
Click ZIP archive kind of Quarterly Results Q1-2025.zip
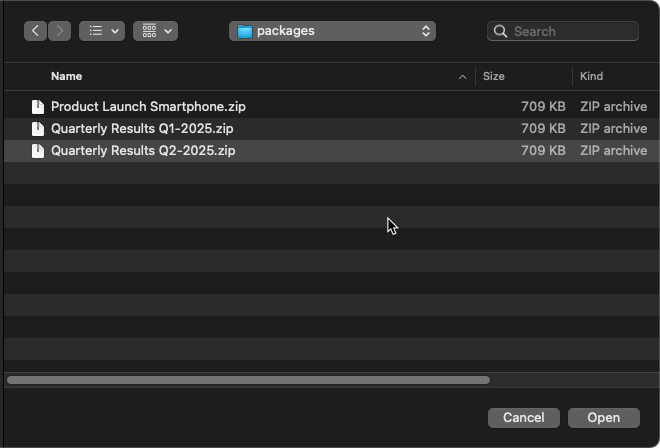coord(613,128)
